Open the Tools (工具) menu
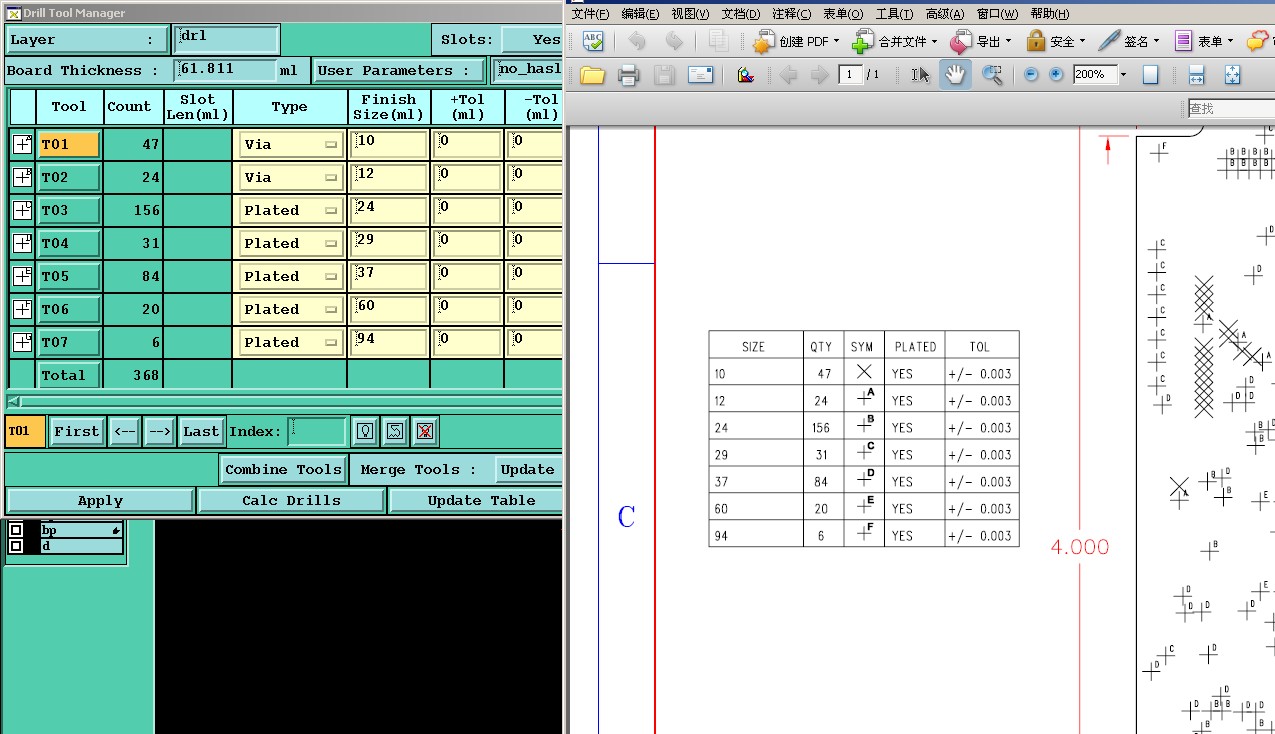Image resolution: width=1275 pixels, height=734 pixels. click(894, 14)
